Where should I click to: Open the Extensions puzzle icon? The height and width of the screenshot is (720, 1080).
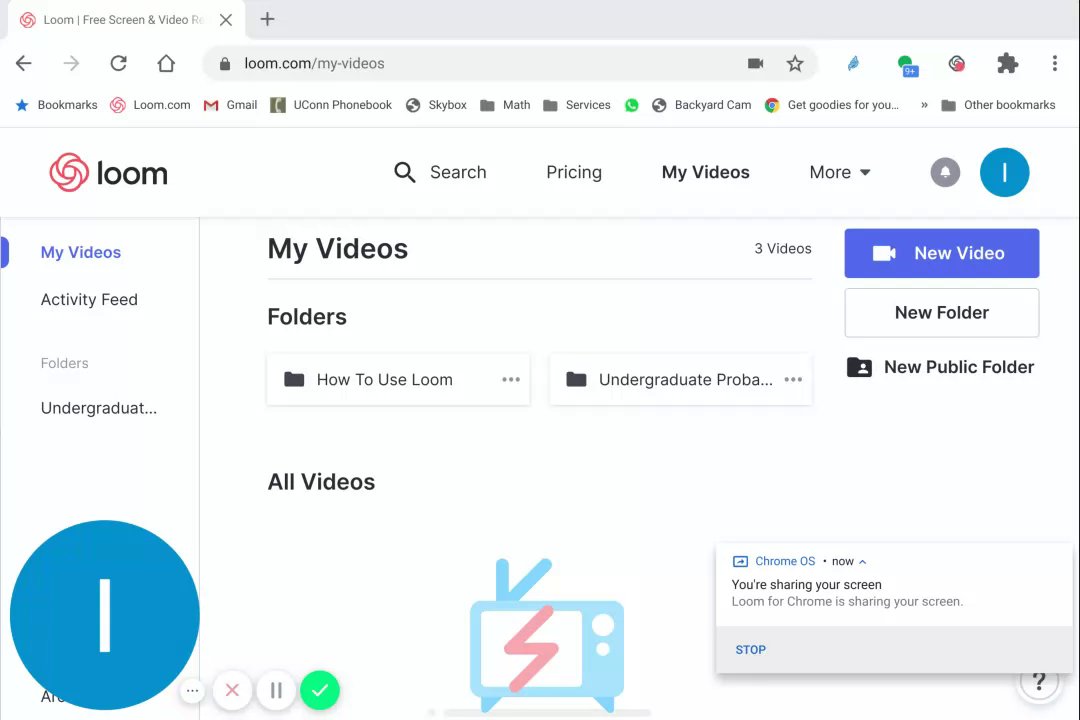click(x=1008, y=63)
